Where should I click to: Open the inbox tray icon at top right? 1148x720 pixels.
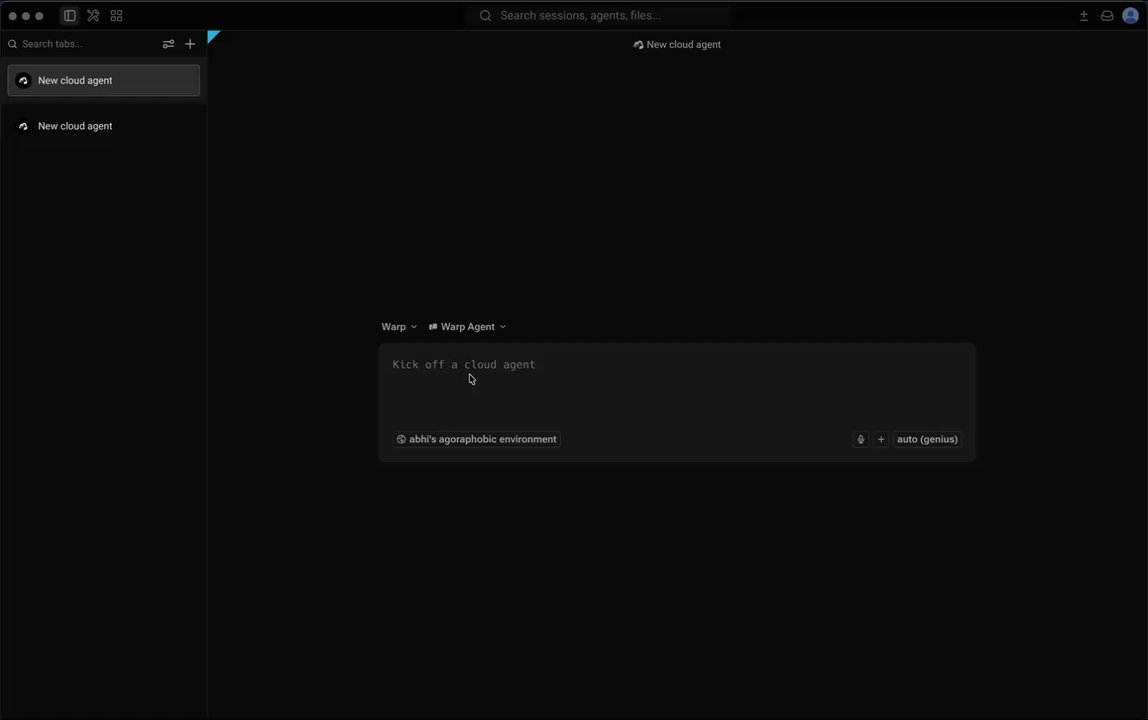coord(1107,15)
